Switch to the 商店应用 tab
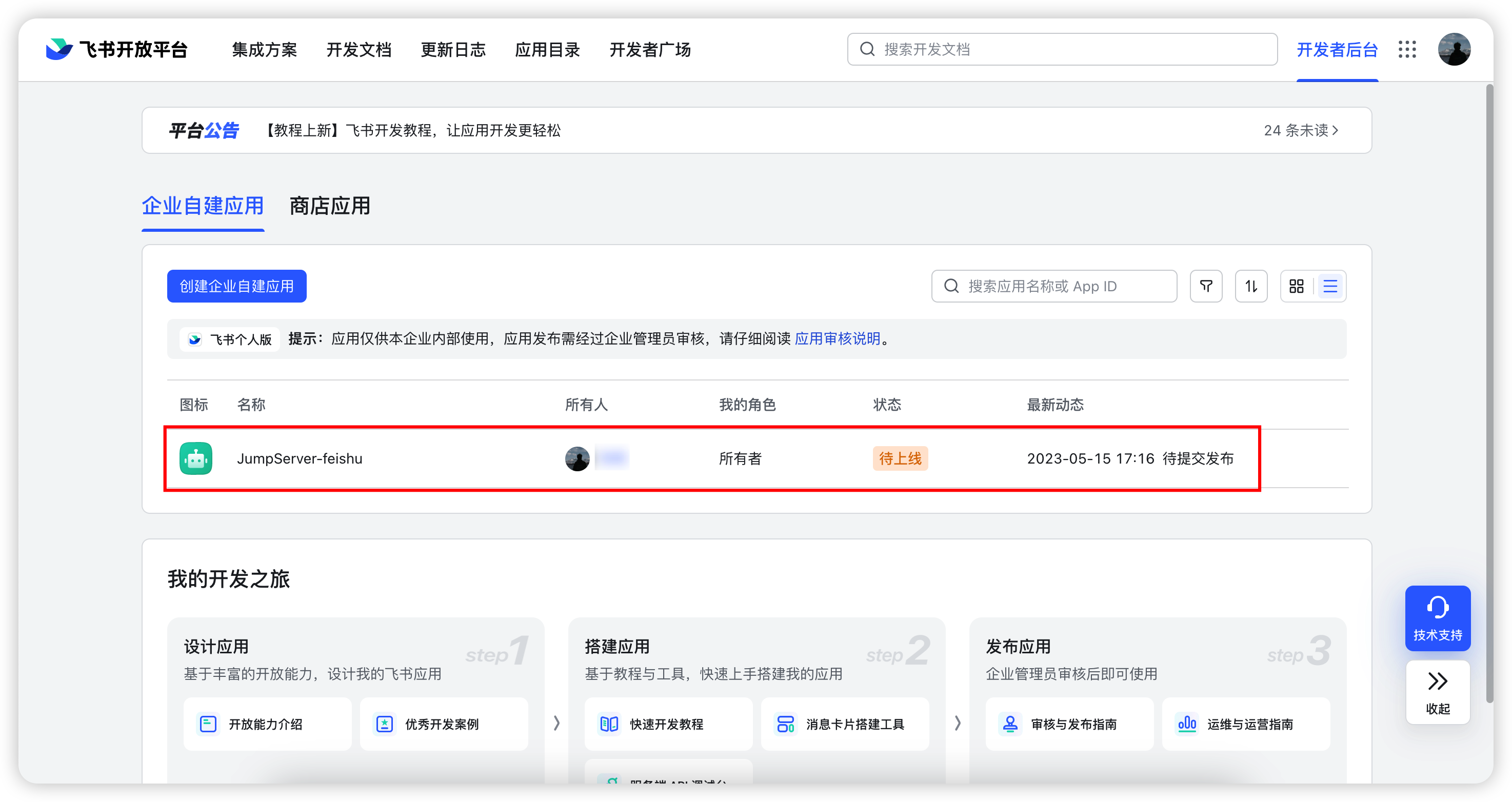 (x=330, y=206)
